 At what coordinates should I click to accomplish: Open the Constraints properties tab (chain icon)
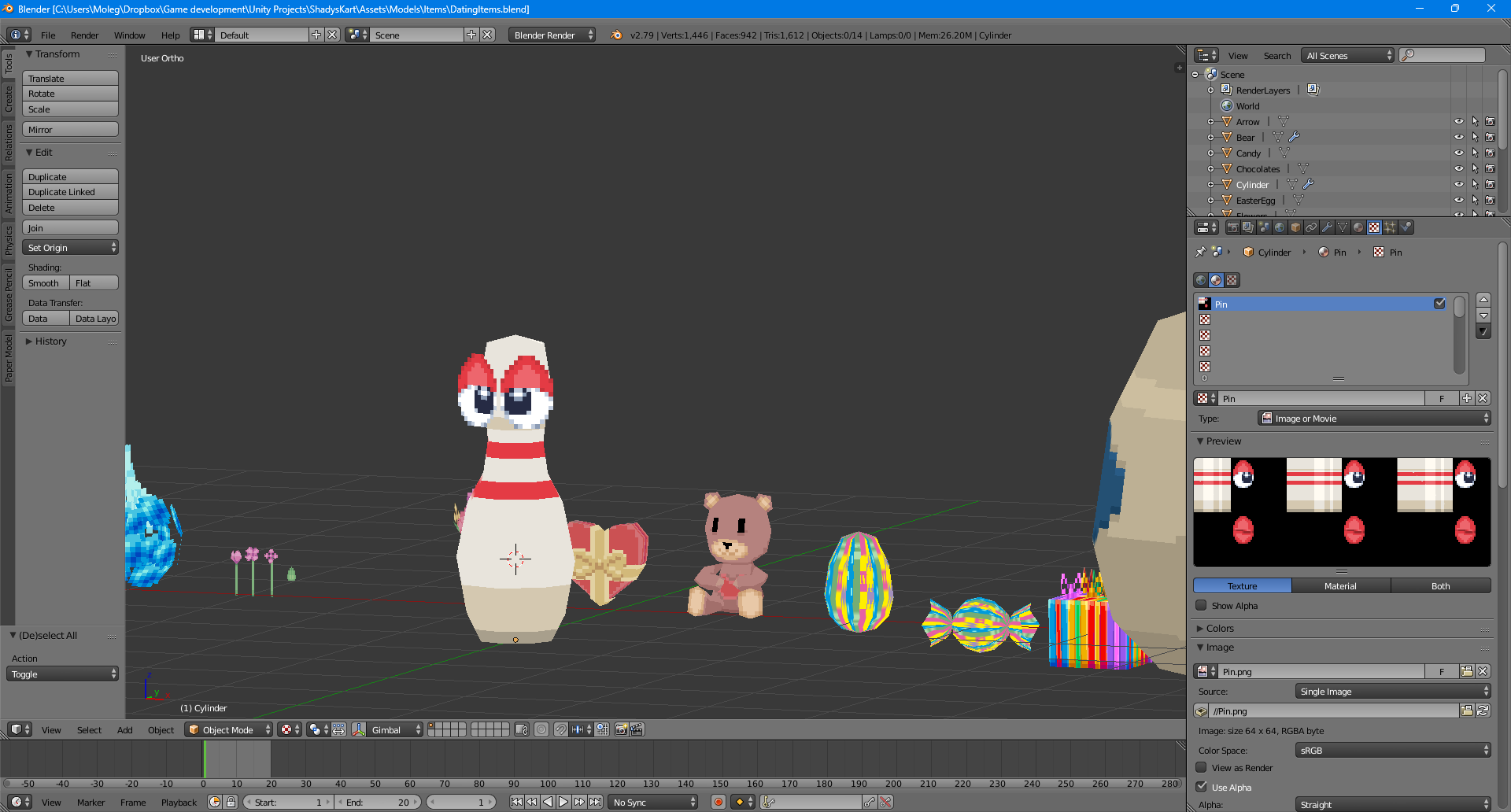(1311, 227)
